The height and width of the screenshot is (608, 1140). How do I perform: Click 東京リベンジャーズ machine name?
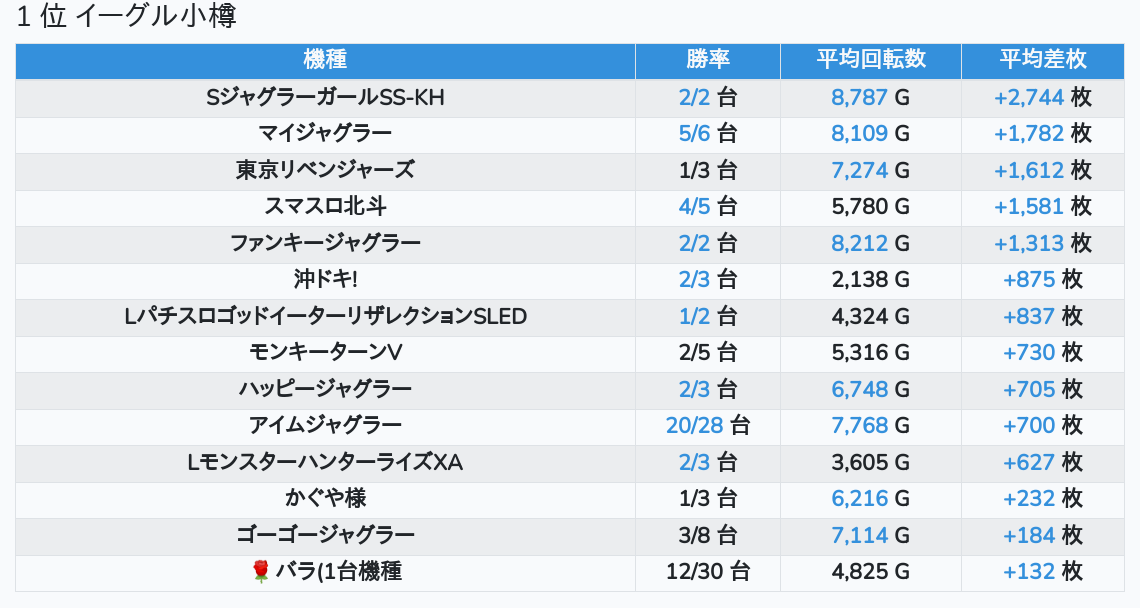pyautogui.click(x=325, y=170)
